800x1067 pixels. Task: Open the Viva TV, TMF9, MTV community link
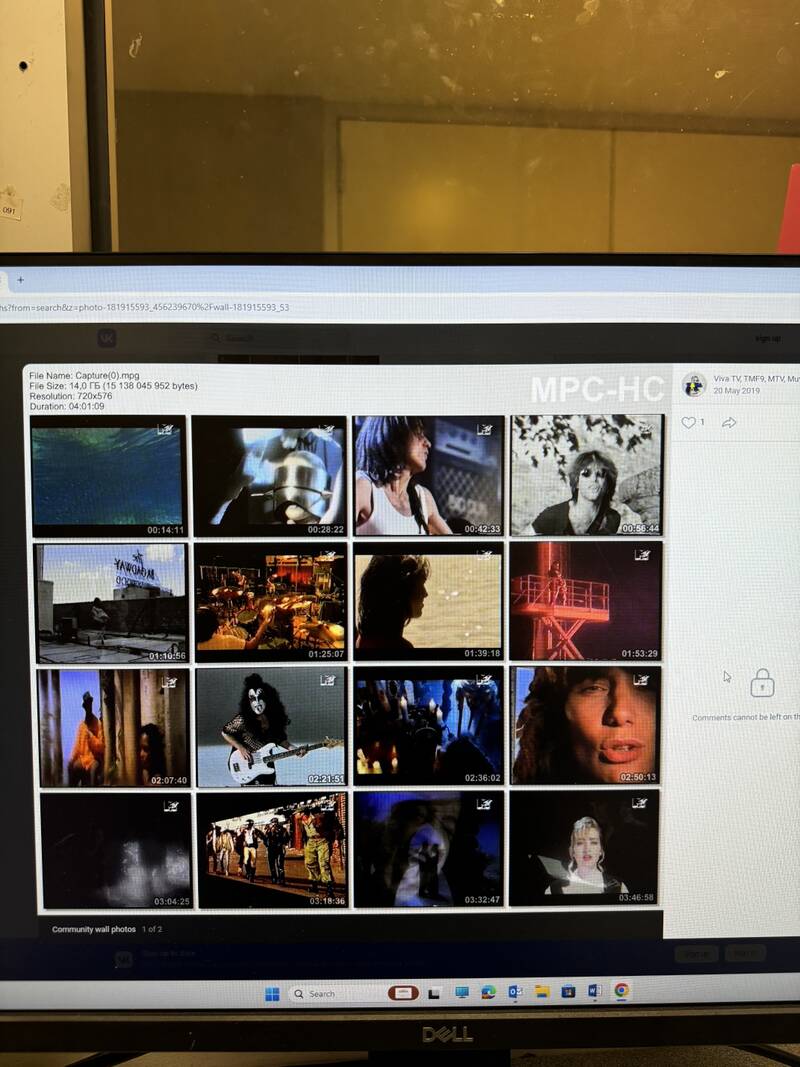coord(755,379)
